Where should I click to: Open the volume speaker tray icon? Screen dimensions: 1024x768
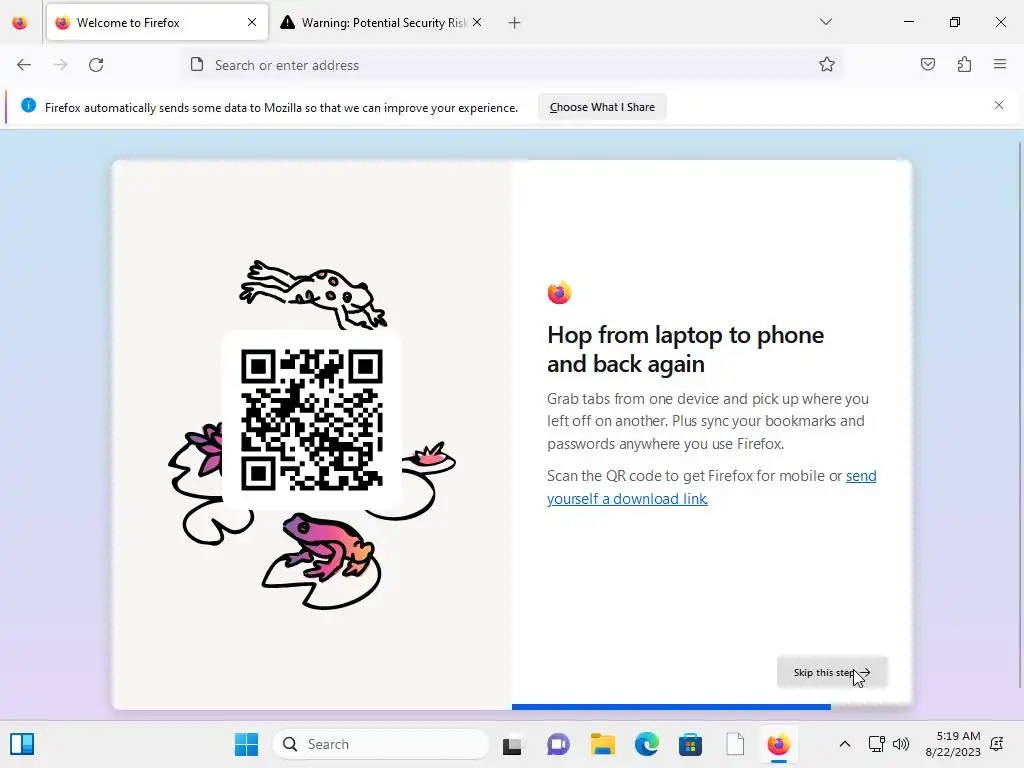(901, 744)
